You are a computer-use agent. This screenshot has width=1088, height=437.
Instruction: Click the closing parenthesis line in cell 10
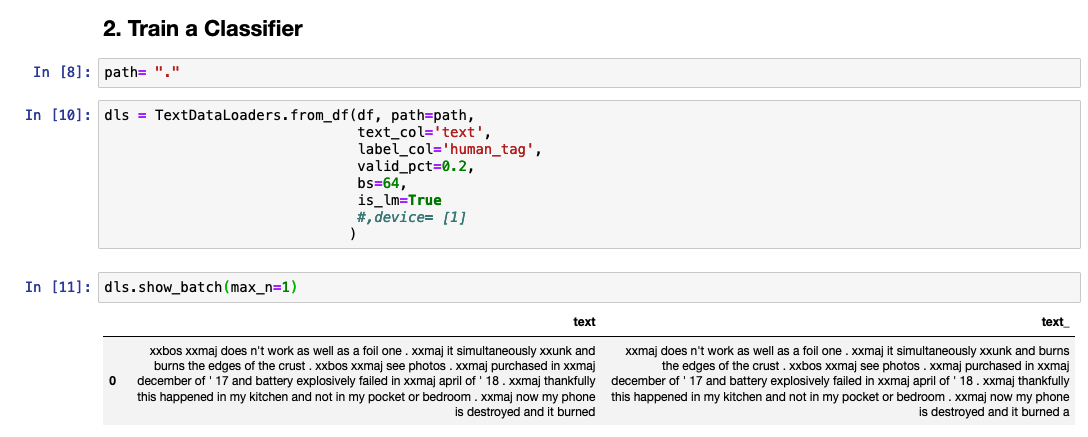pos(353,234)
